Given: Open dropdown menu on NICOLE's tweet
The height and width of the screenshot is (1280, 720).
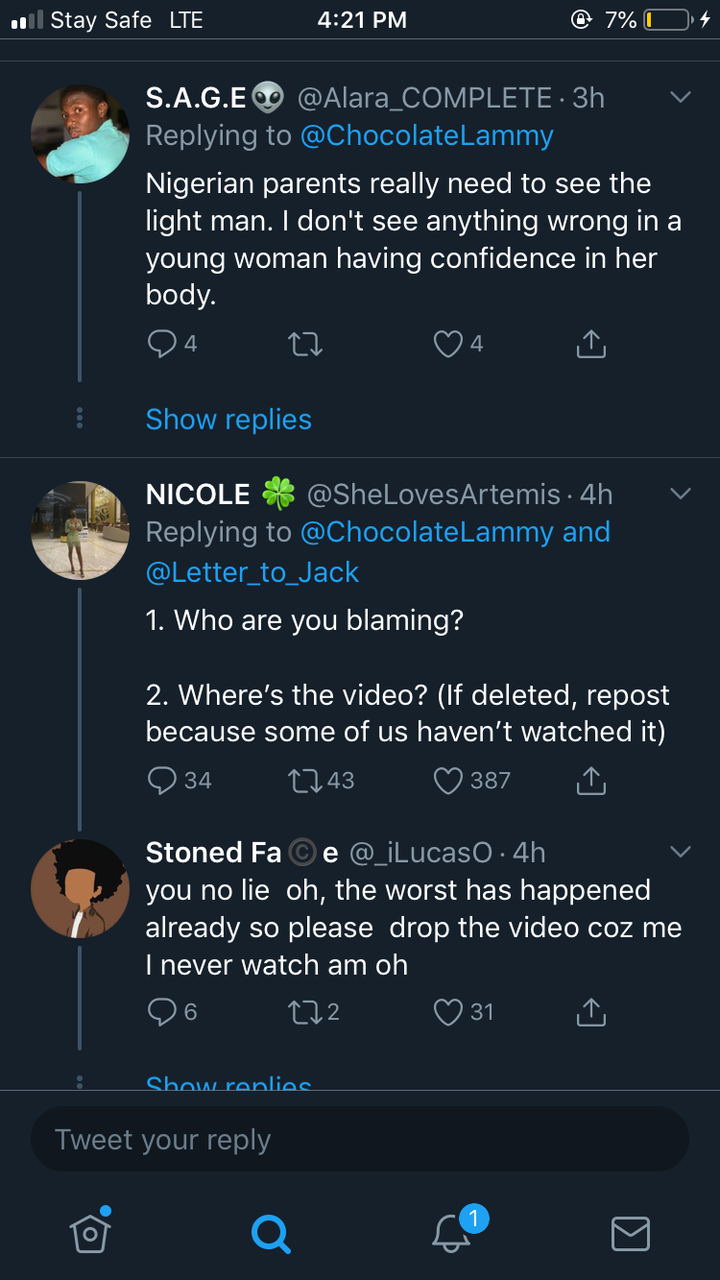Looking at the screenshot, I should [680, 494].
